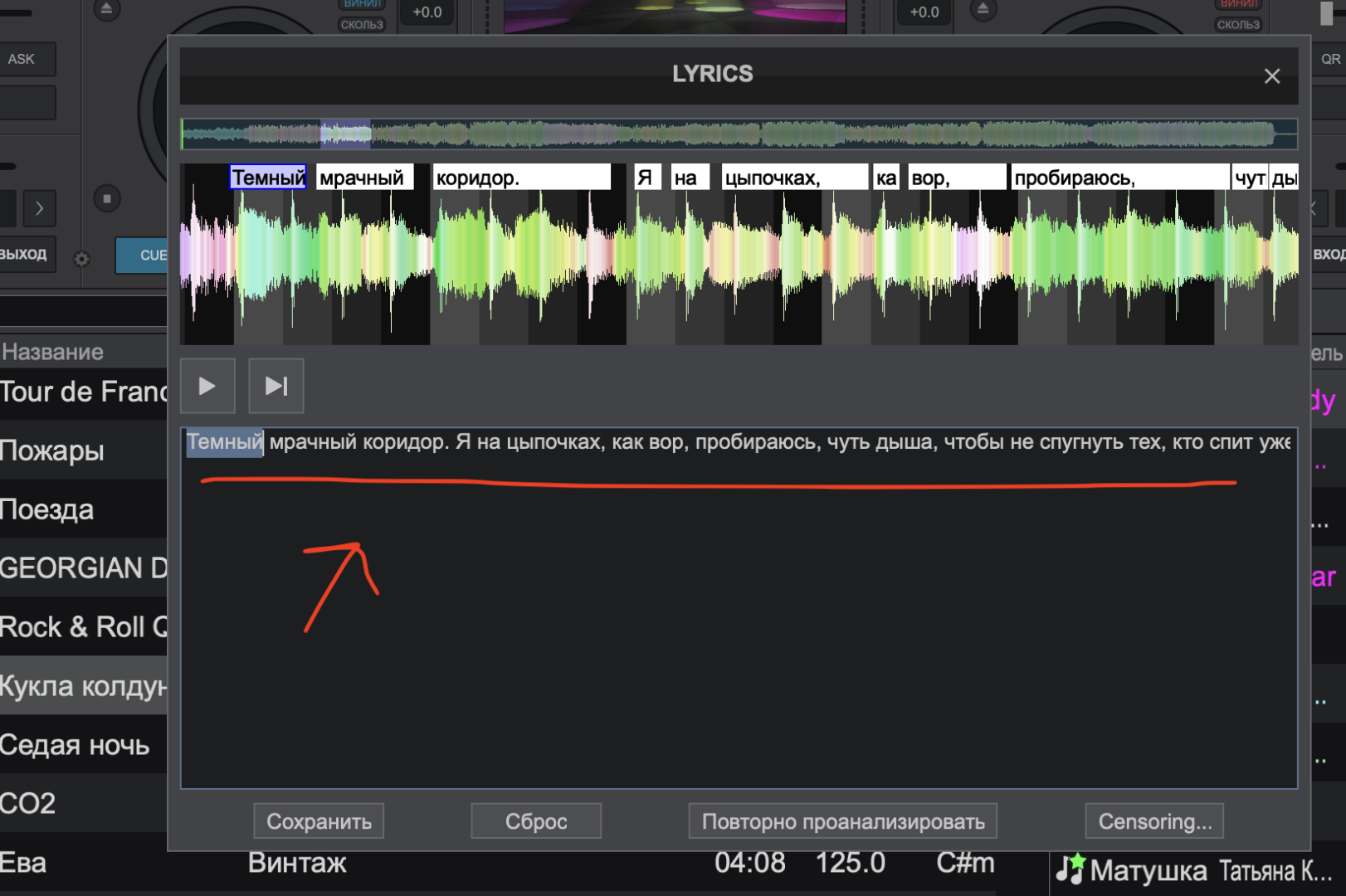Sort tracks by Название column header
1346x896 pixels.
coord(53,352)
